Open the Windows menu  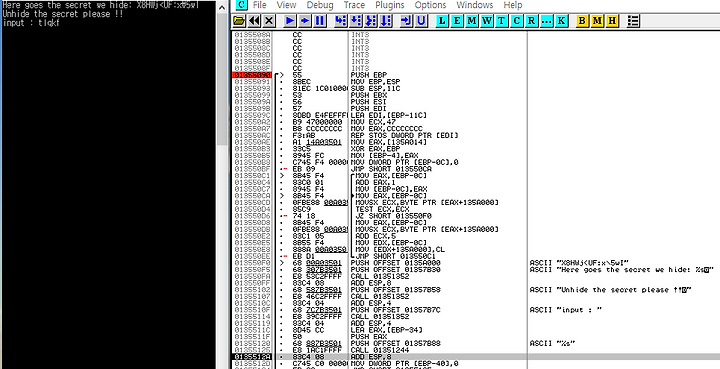[475, 5]
